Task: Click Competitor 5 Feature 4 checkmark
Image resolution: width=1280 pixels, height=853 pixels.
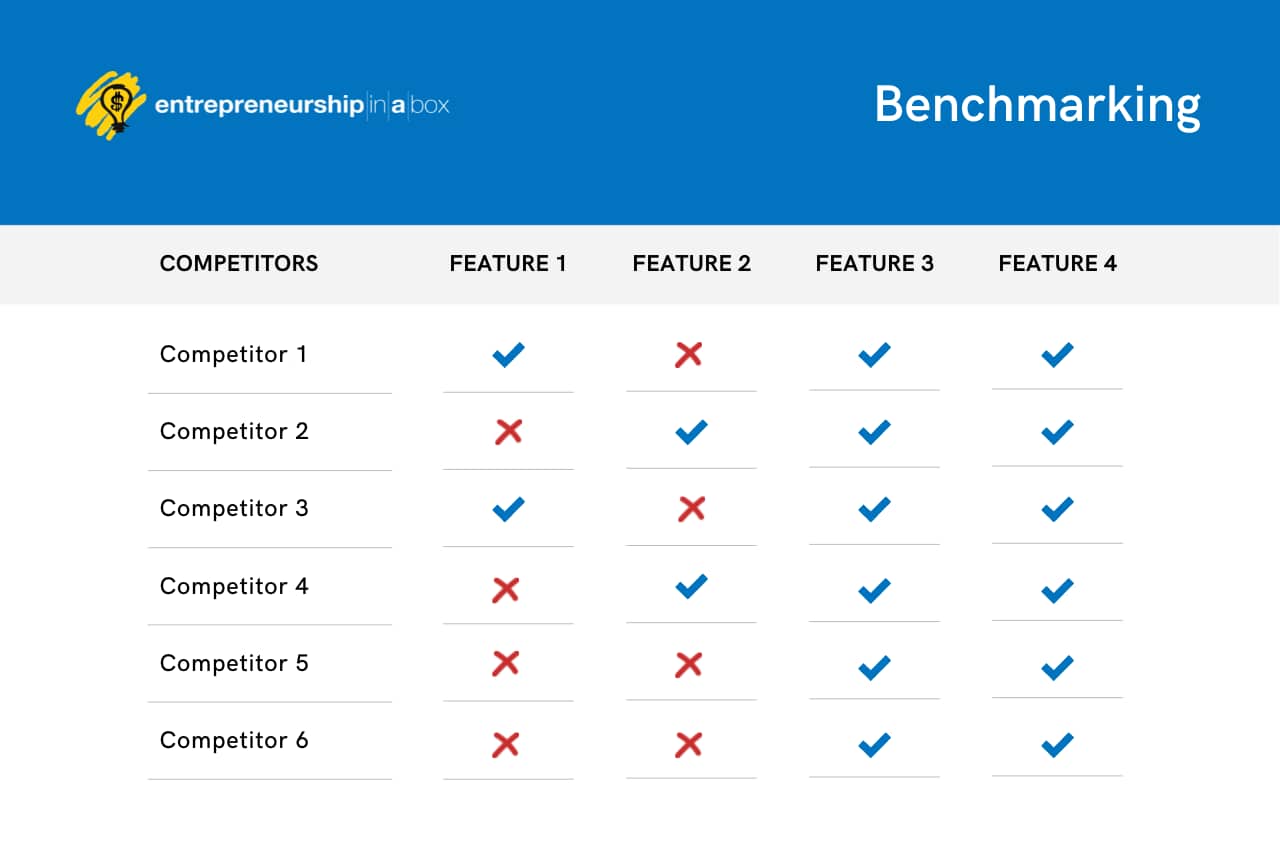Action: point(1057,667)
